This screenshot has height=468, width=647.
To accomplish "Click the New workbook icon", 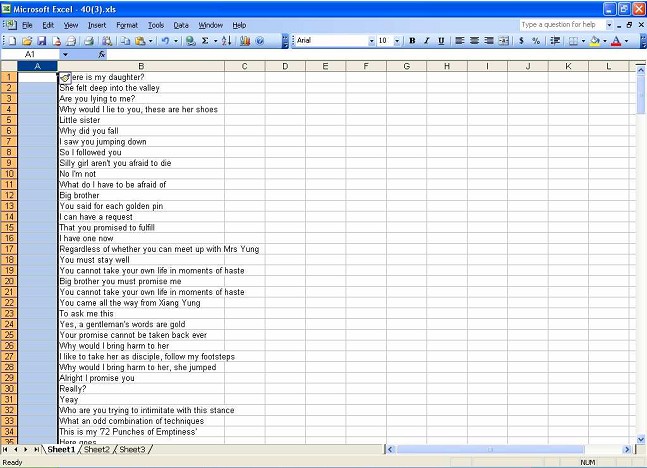I will pyautogui.click(x=13, y=40).
